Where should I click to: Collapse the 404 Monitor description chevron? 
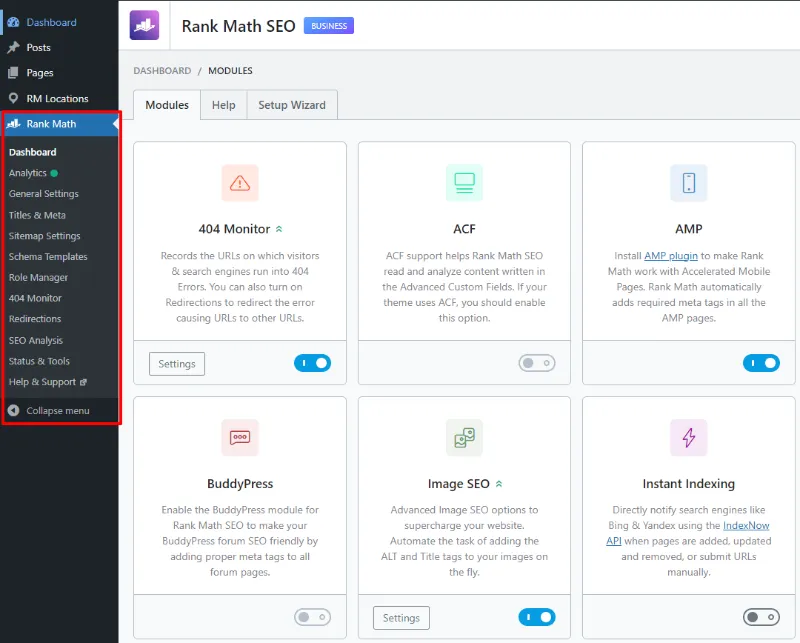(278, 227)
